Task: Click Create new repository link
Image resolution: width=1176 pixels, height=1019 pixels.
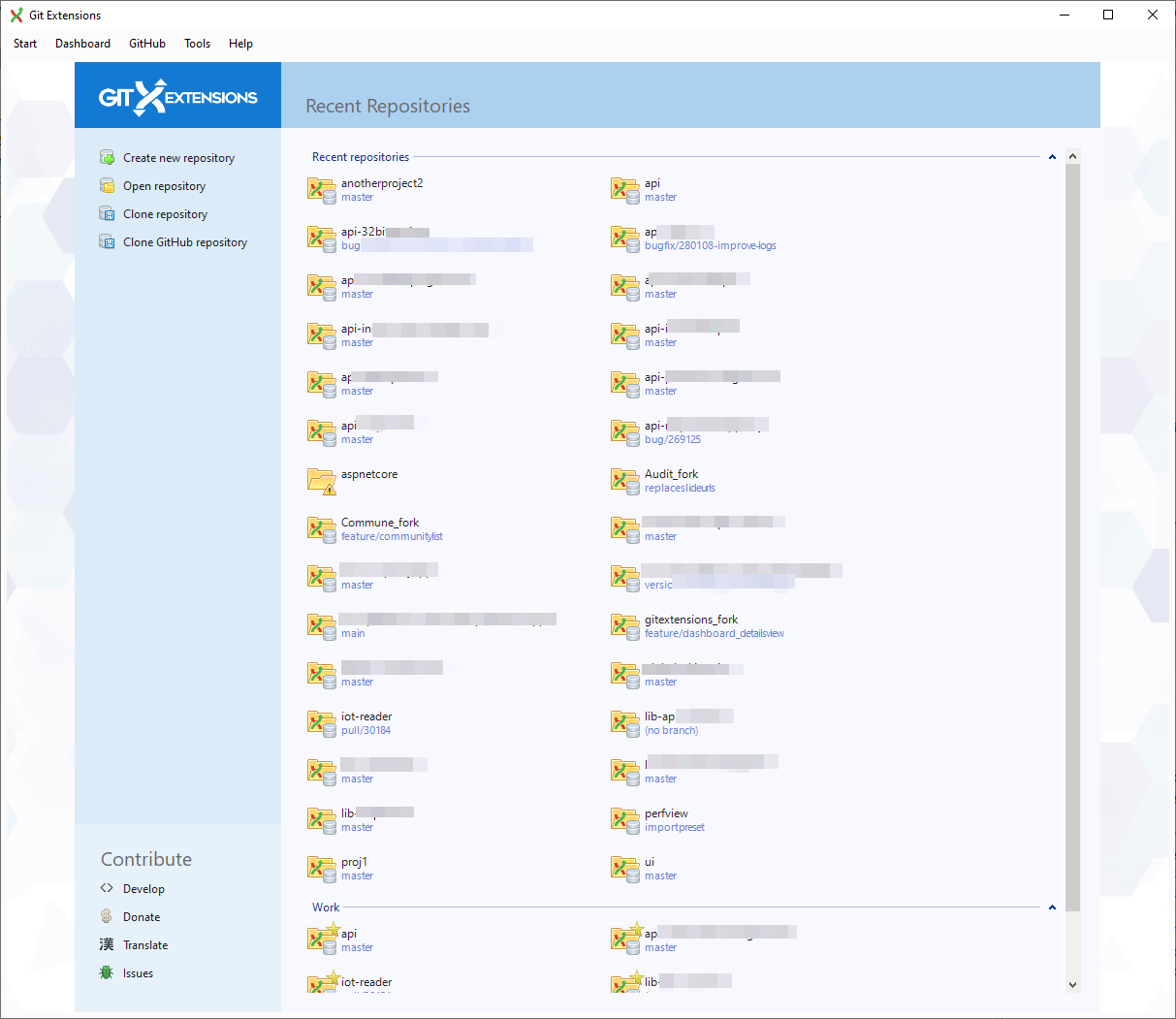Action: tap(178, 158)
